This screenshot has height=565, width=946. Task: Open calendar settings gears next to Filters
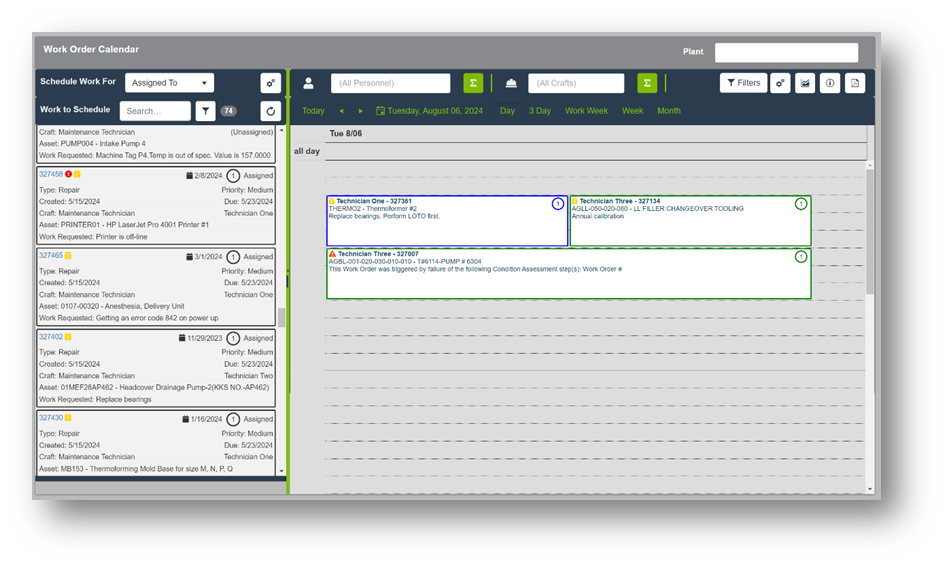pos(781,83)
